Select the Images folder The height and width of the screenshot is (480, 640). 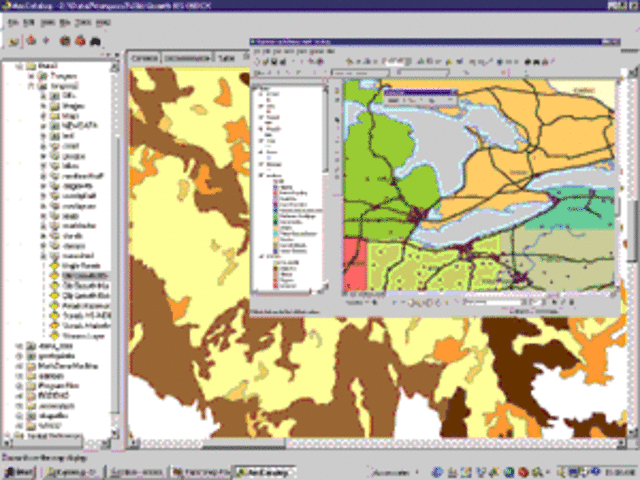73,106
